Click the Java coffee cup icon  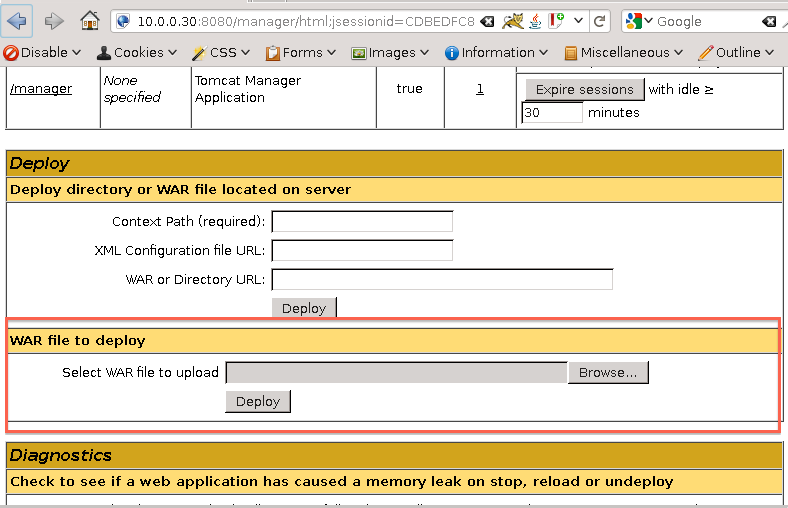(536, 20)
